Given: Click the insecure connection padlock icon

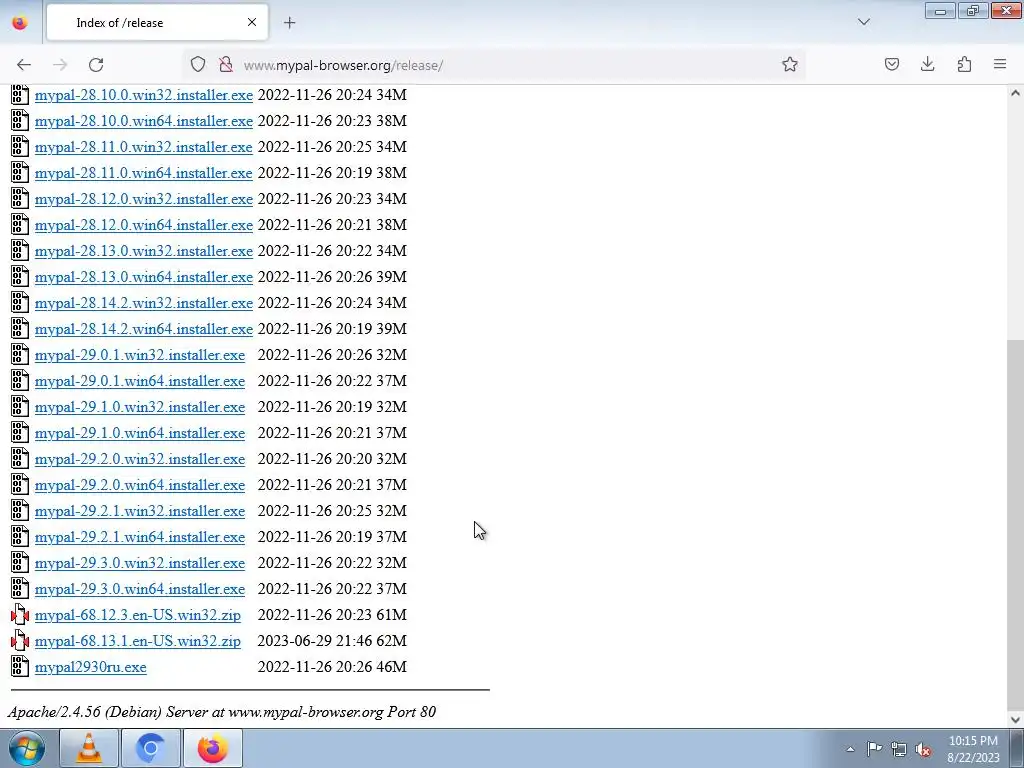Looking at the screenshot, I should click(x=226, y=65).
